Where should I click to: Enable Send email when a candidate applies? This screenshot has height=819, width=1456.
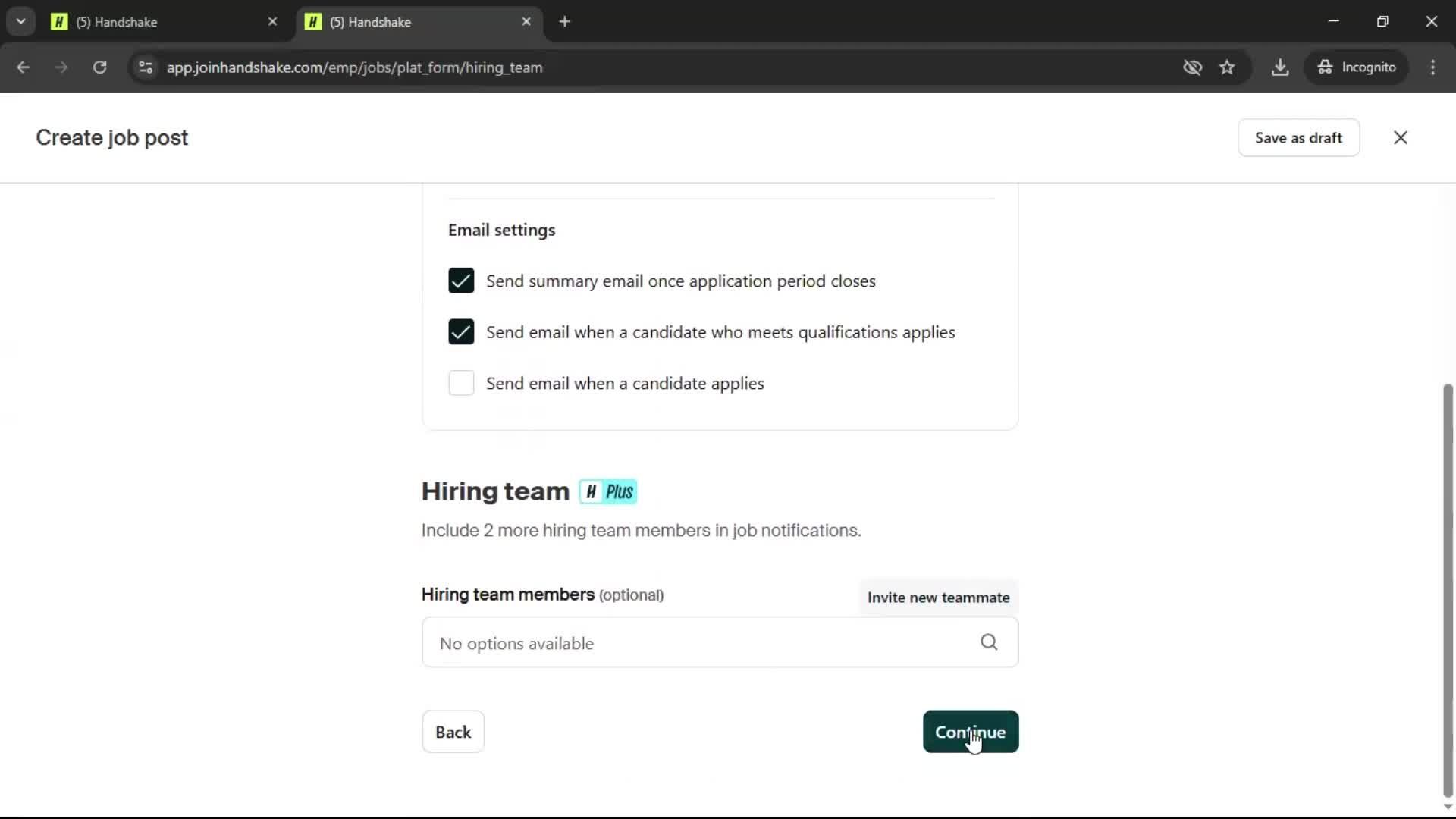pyautogui.click(x=461, y=383)
